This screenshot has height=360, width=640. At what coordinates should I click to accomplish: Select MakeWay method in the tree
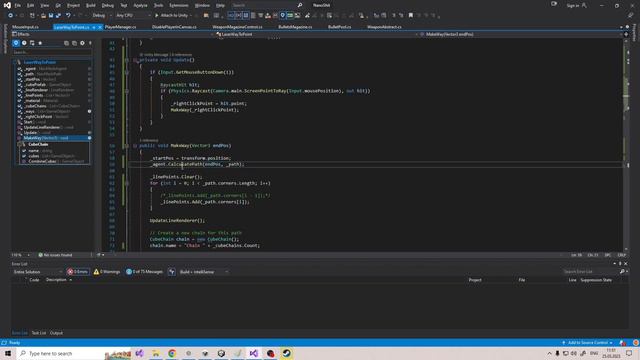point(52,138)
